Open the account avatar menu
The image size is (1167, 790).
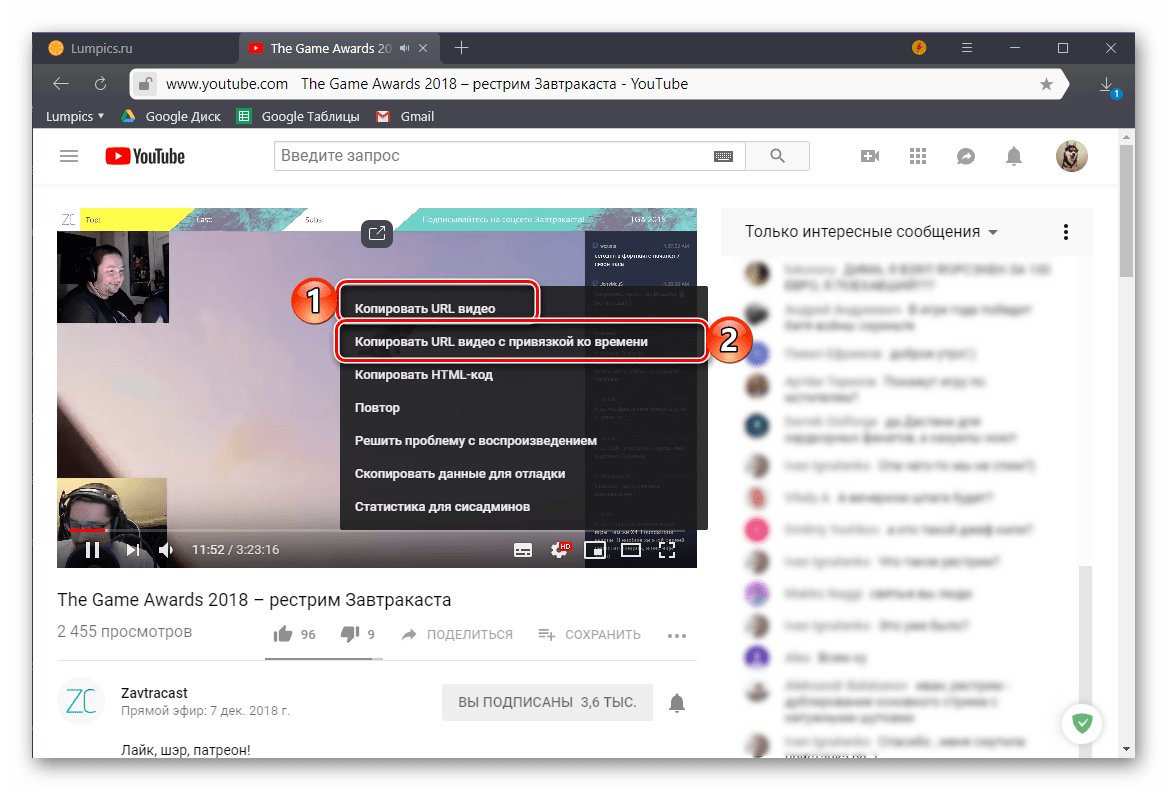coord(1072,156)
